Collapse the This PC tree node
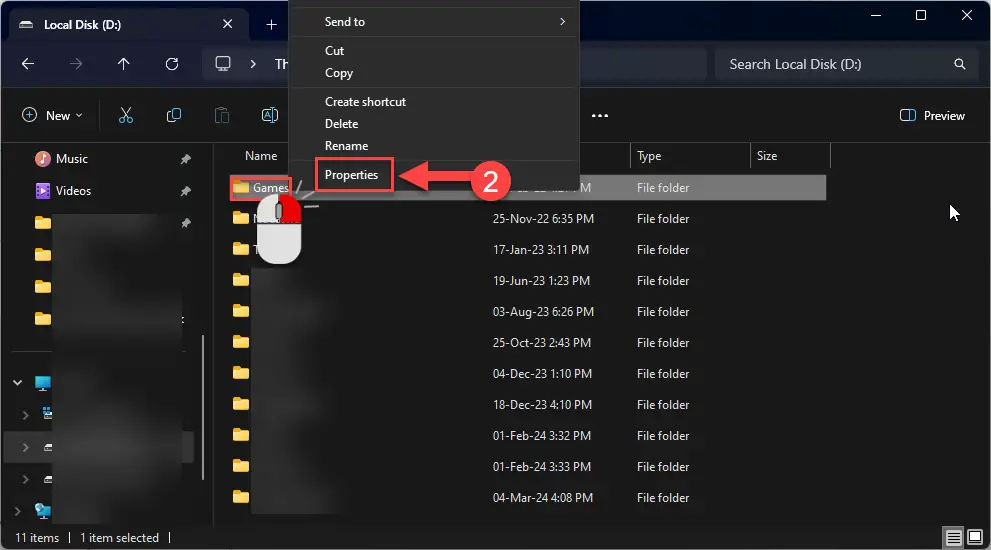This screenshot has width=991, height=550. (x=18, y=382)
